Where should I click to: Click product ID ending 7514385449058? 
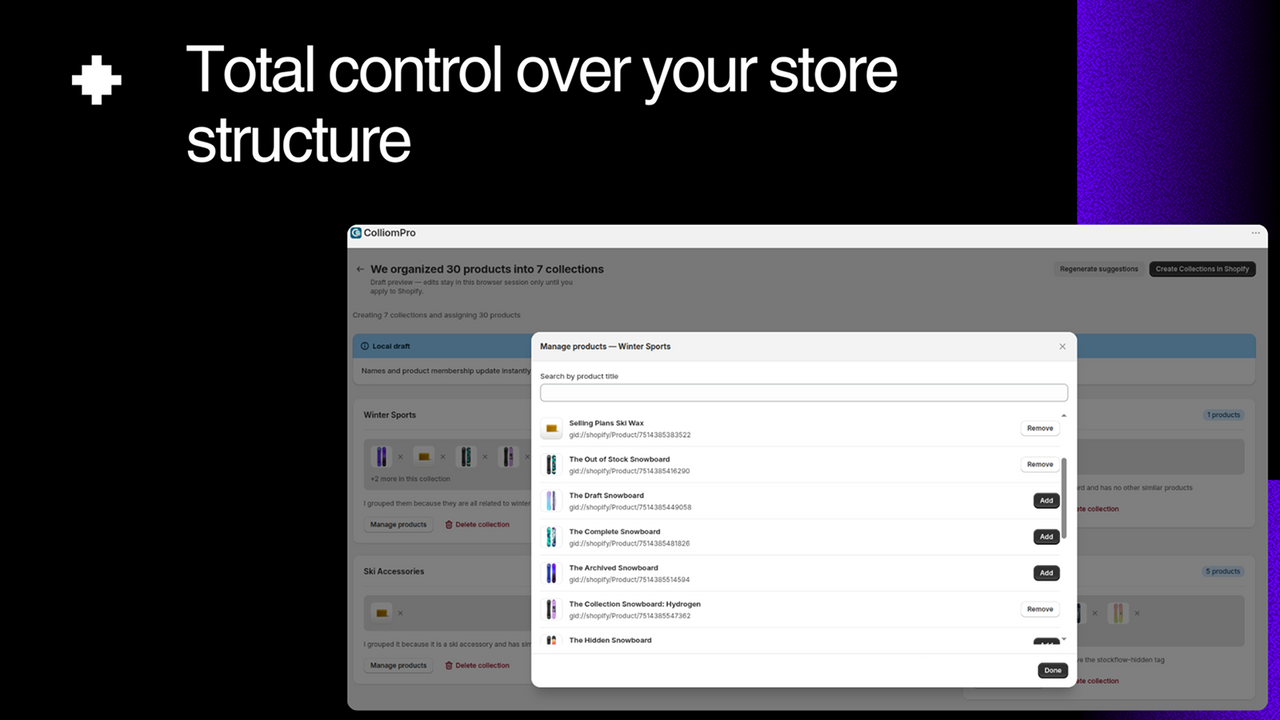pos(630,507)
